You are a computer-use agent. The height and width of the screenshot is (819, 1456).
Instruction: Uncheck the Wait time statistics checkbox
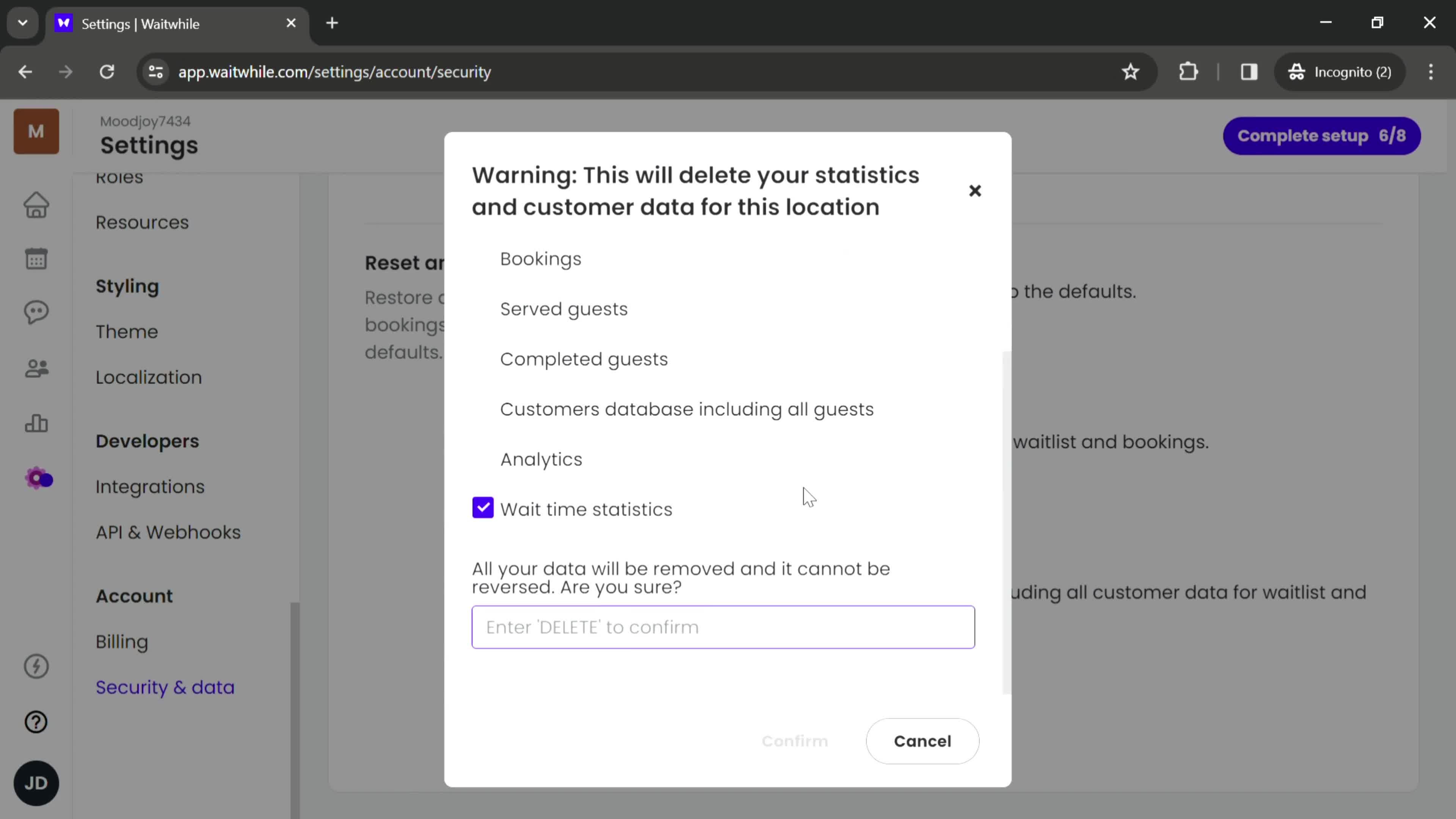click(x=483, y=508)
